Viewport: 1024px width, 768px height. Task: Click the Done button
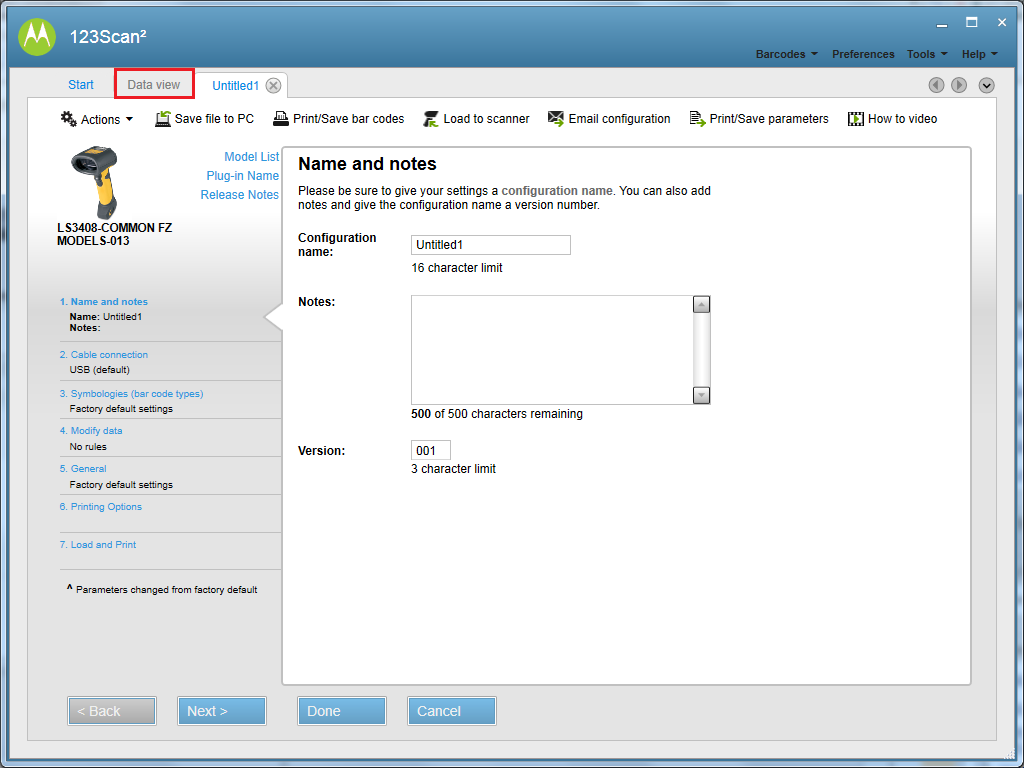(342, 711)
